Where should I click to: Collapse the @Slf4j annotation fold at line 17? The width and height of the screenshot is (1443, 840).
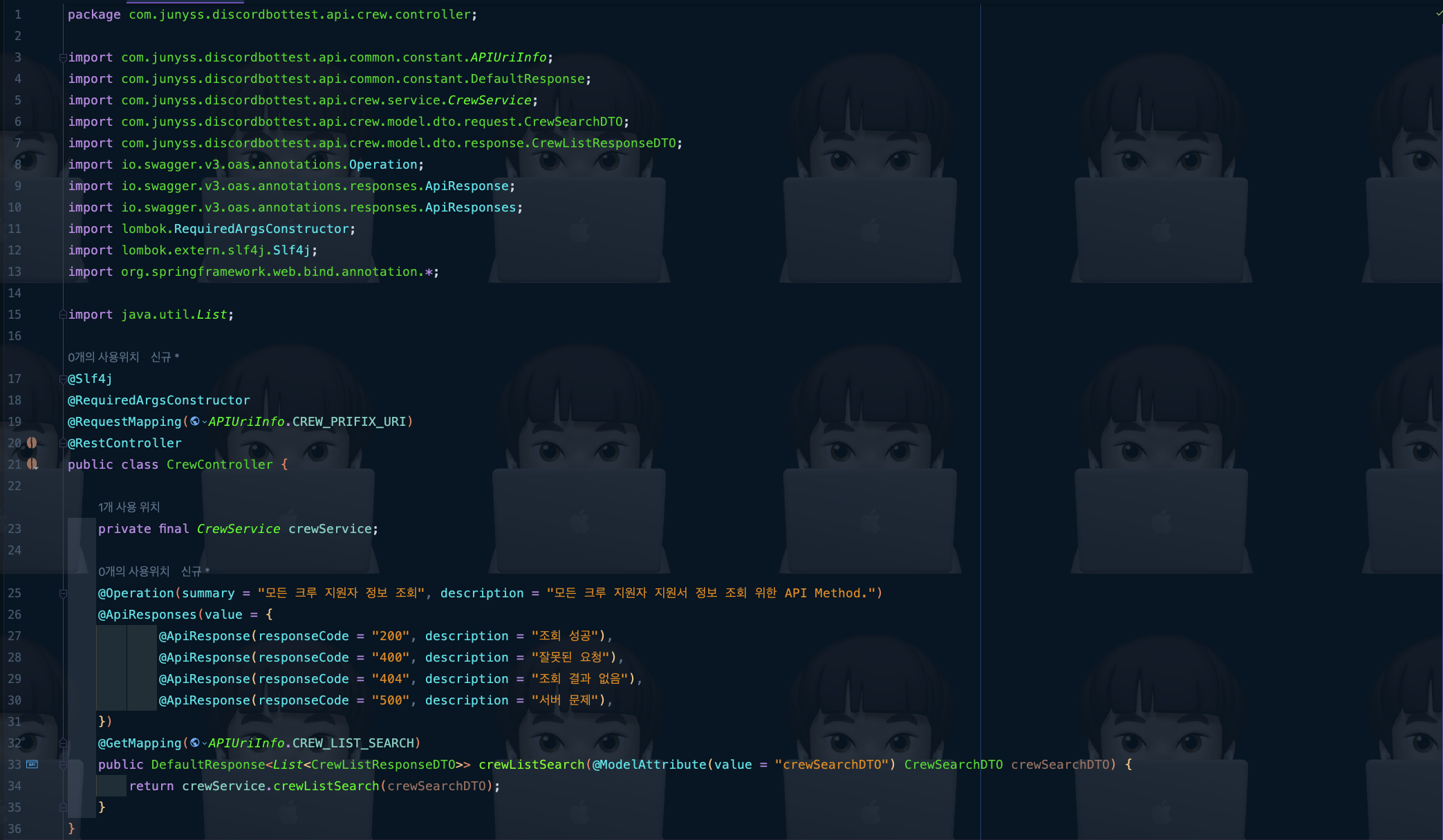pos(63,379)
